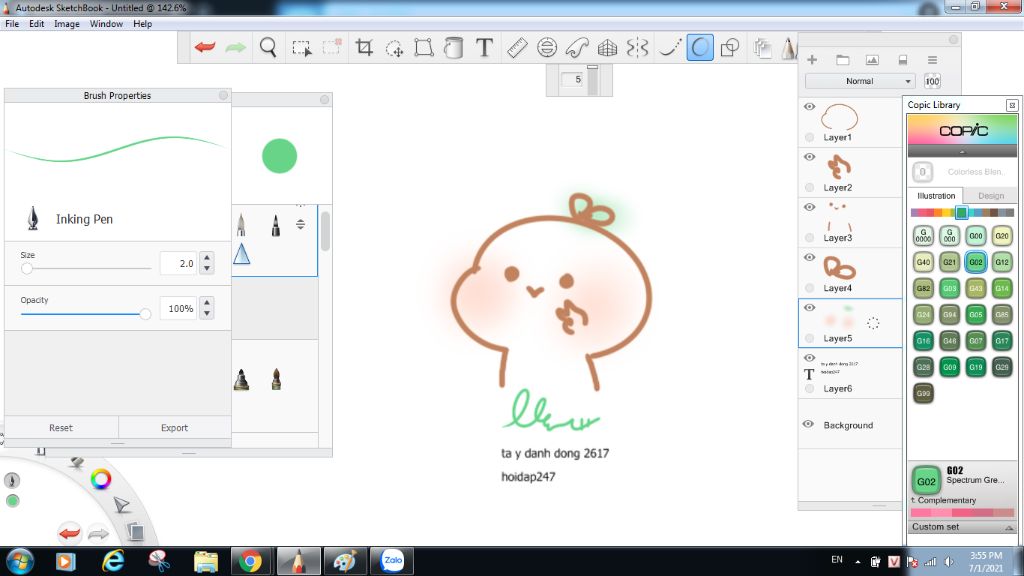The width and height of the screenshot is (1024, 576).
Task: Switch to the Design tab in Copic Library
Action: (991, 196)
